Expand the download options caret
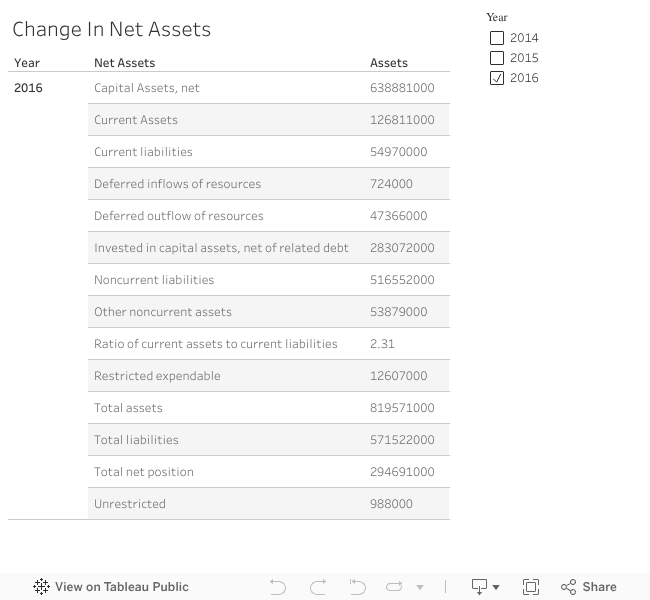This screenshot has height=600, width=650. 497,587
